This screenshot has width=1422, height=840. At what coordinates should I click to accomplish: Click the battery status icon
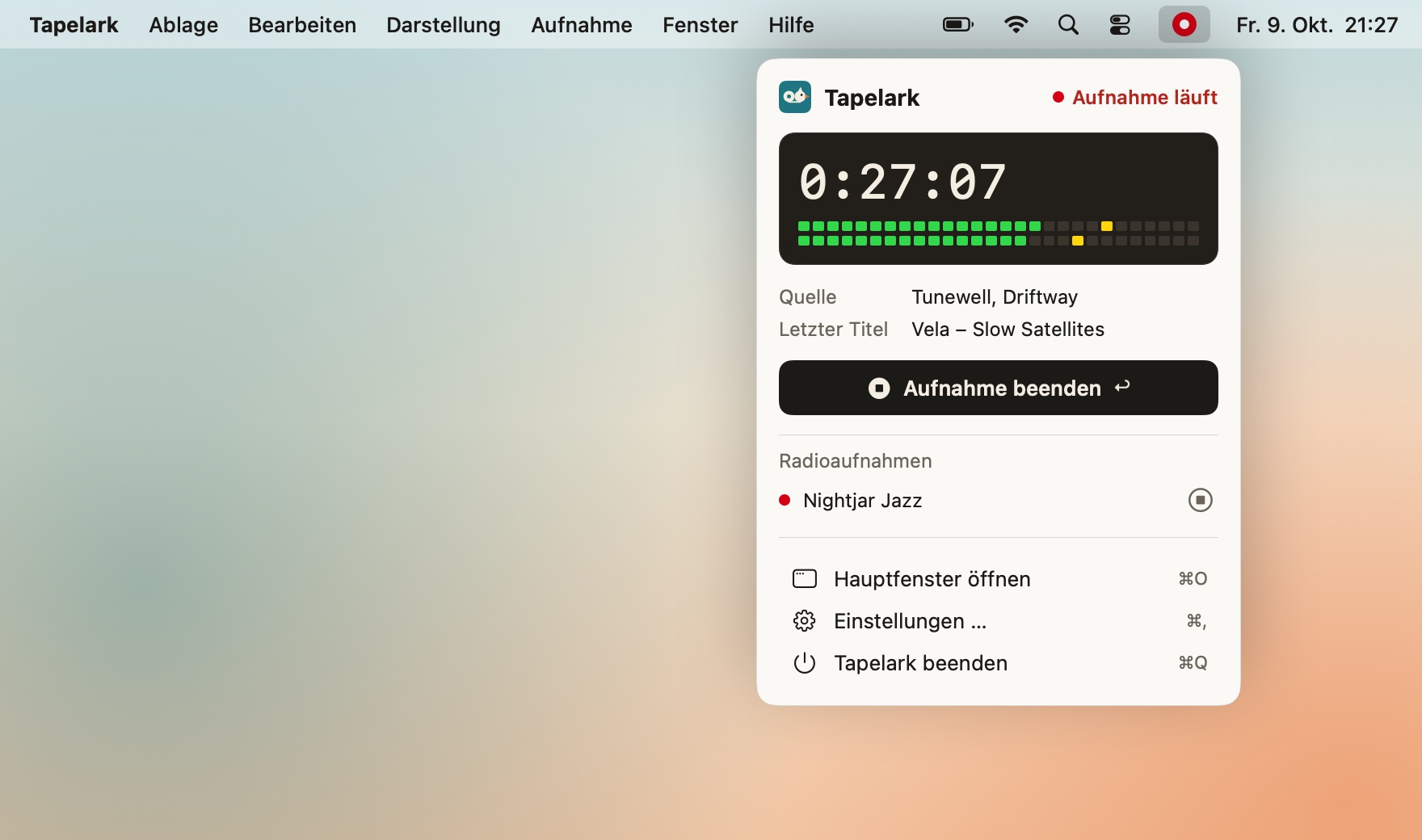tap(958, 25)
